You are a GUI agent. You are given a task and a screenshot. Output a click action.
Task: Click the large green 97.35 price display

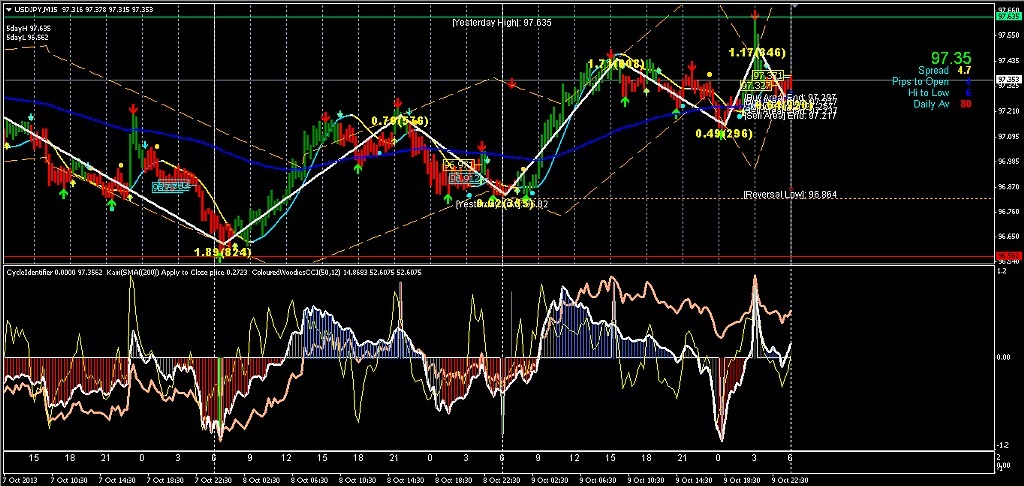pyautogui.click(x=950, y=59)
